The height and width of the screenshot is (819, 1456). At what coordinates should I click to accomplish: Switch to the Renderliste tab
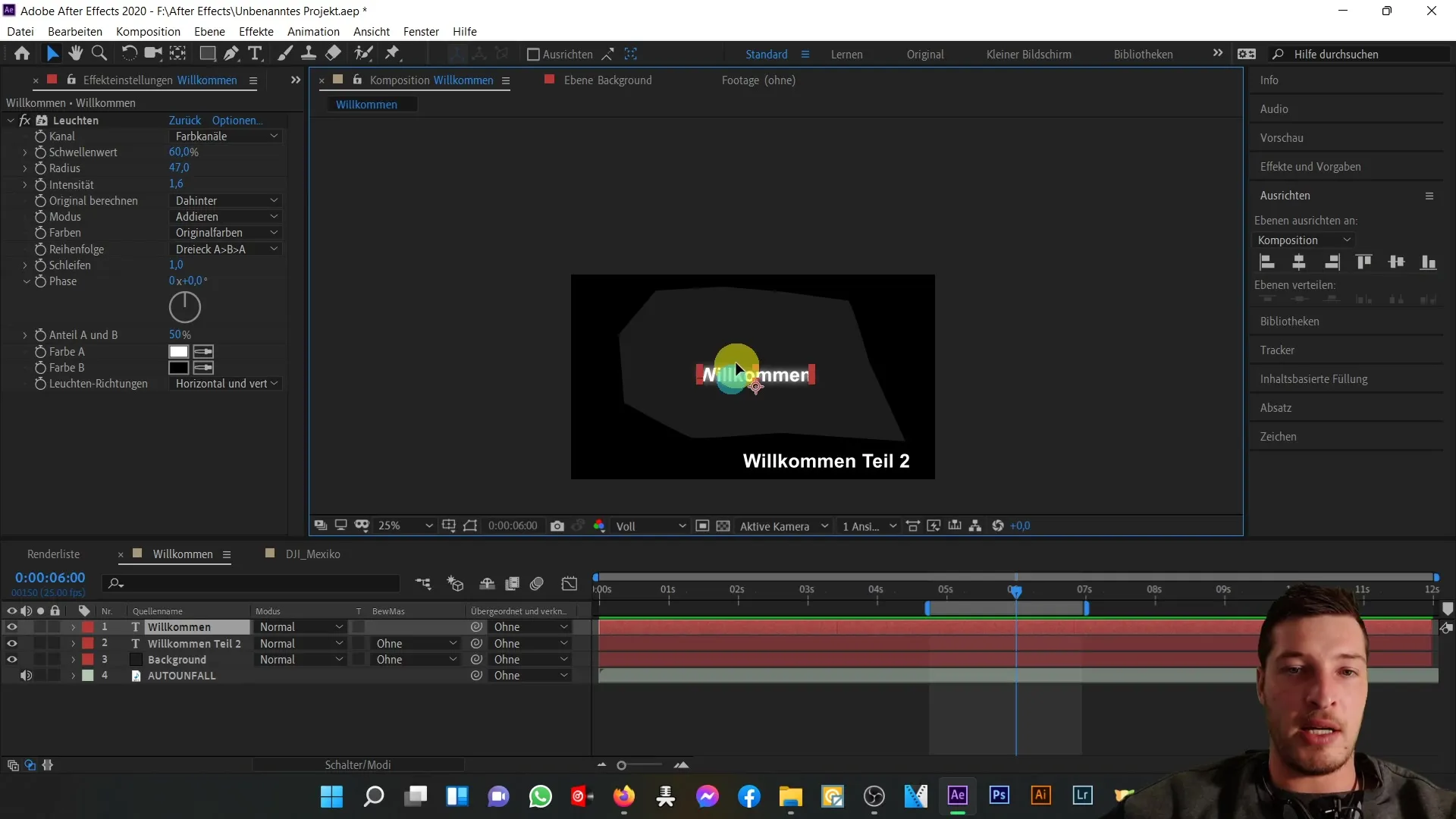(53, 554)
